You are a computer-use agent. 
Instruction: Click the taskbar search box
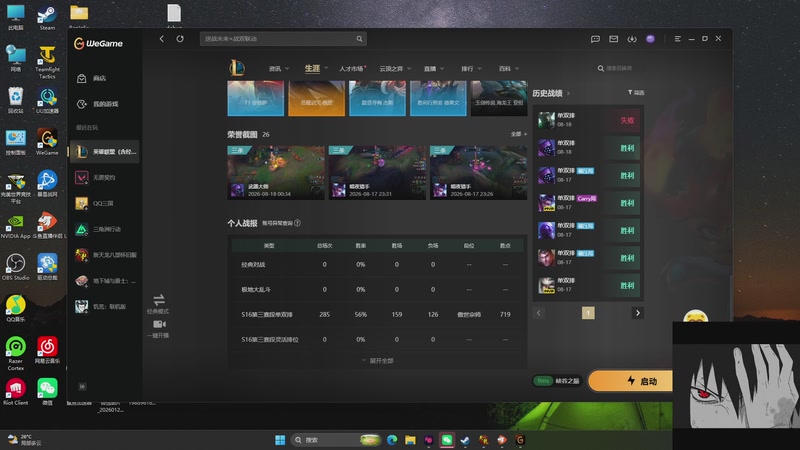337,440
